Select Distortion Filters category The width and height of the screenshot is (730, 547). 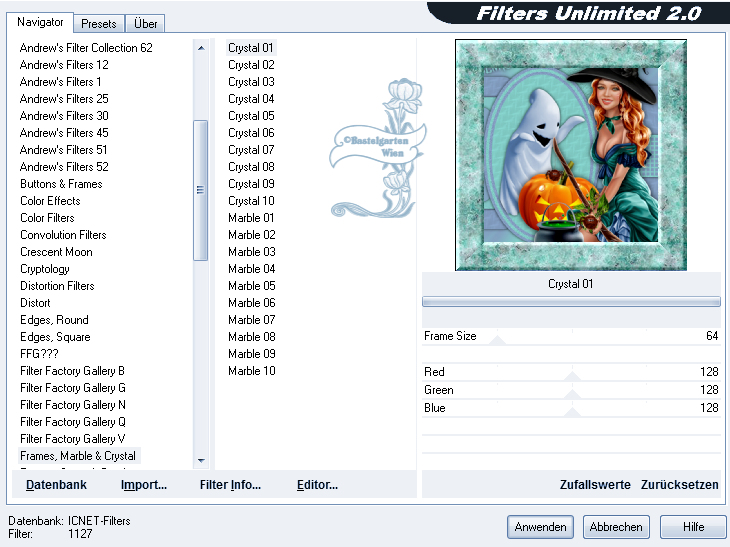pyautogui.click(x=57, y=286)
